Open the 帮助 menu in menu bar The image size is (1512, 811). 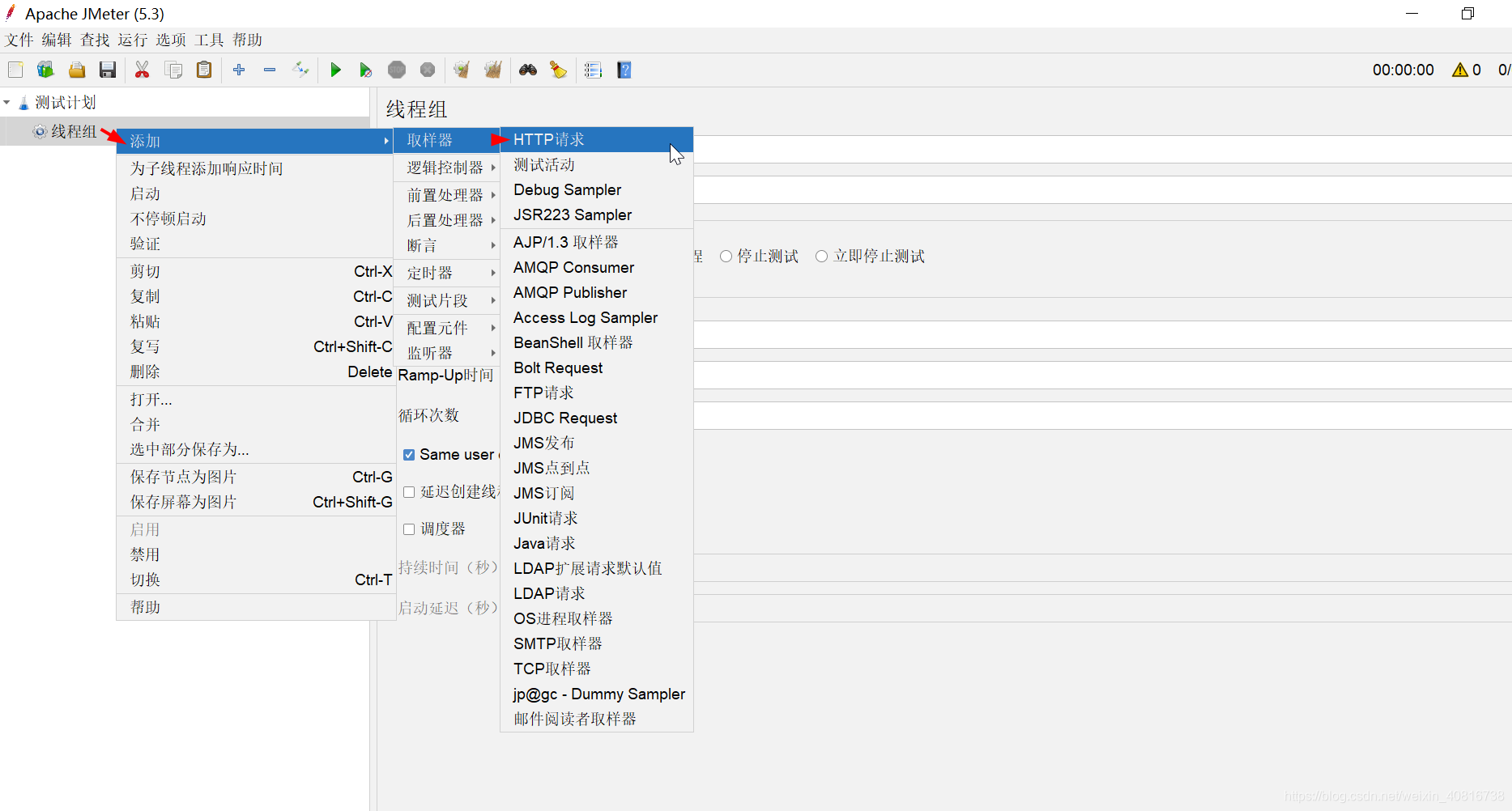(247, 40)
